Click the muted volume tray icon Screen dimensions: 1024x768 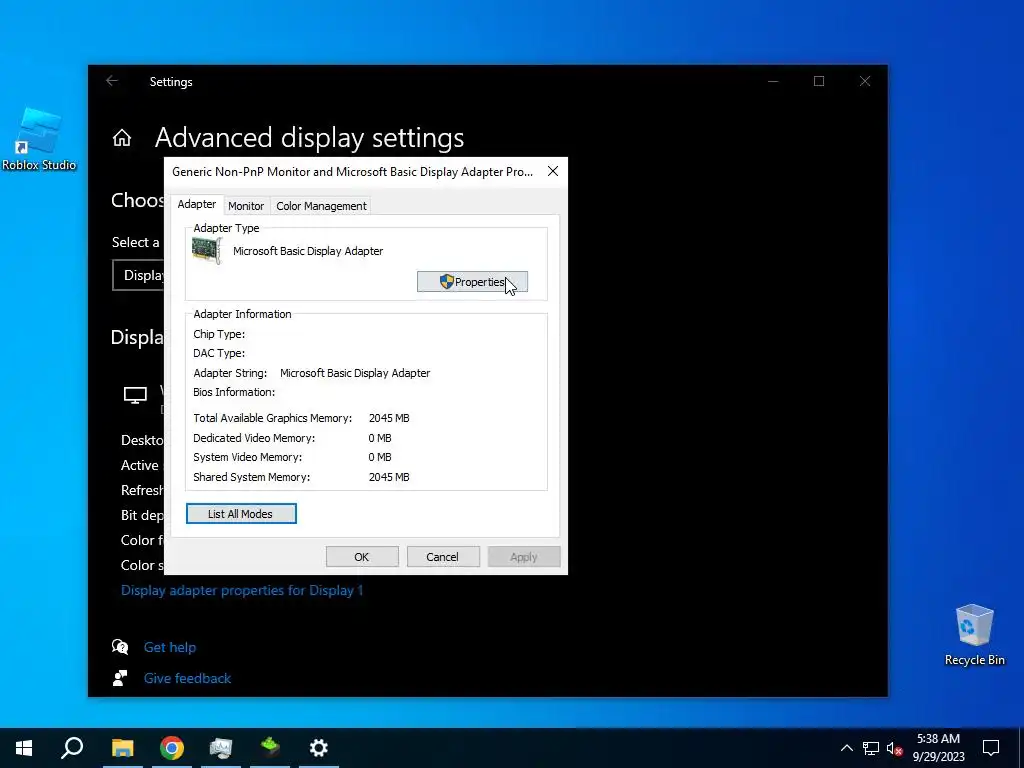tap(895, 748)
